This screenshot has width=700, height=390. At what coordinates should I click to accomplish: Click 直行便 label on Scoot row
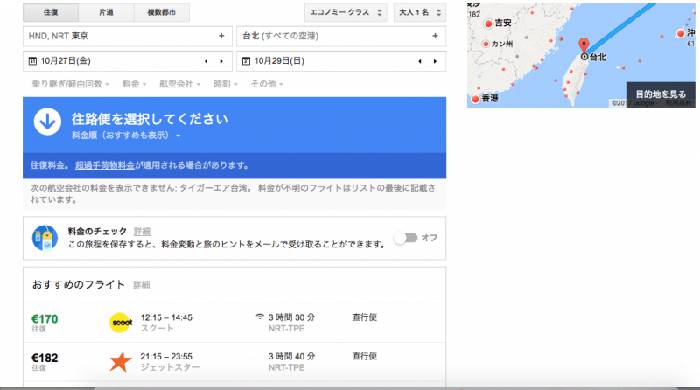coord(364,317)
